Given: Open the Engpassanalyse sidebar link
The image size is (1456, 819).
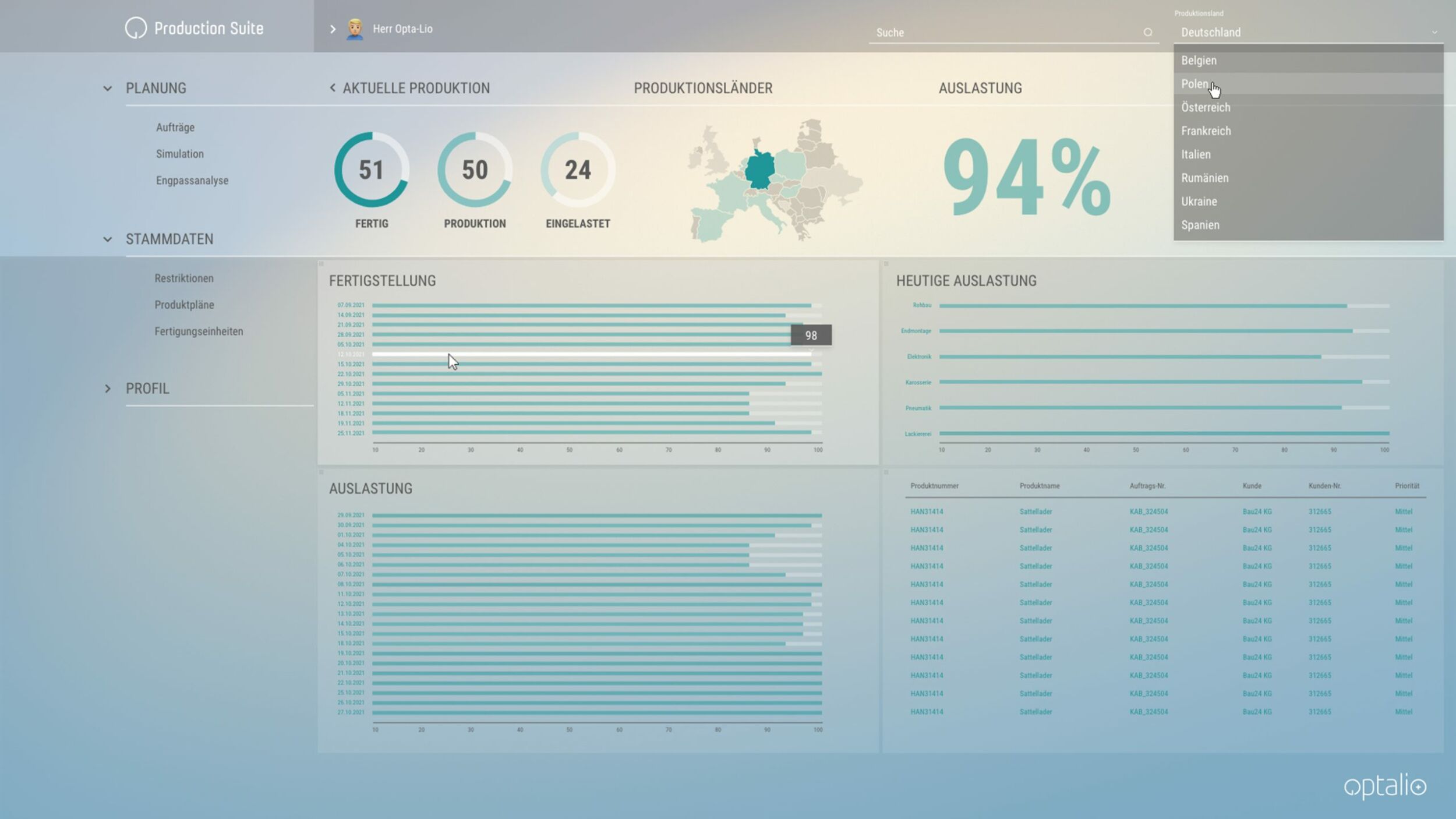Looking at the screenshot, I should (x=192, y=181).
